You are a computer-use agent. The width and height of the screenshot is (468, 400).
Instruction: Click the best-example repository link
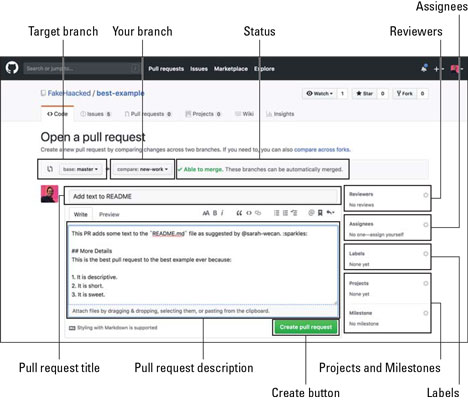[x=120, y=93]
